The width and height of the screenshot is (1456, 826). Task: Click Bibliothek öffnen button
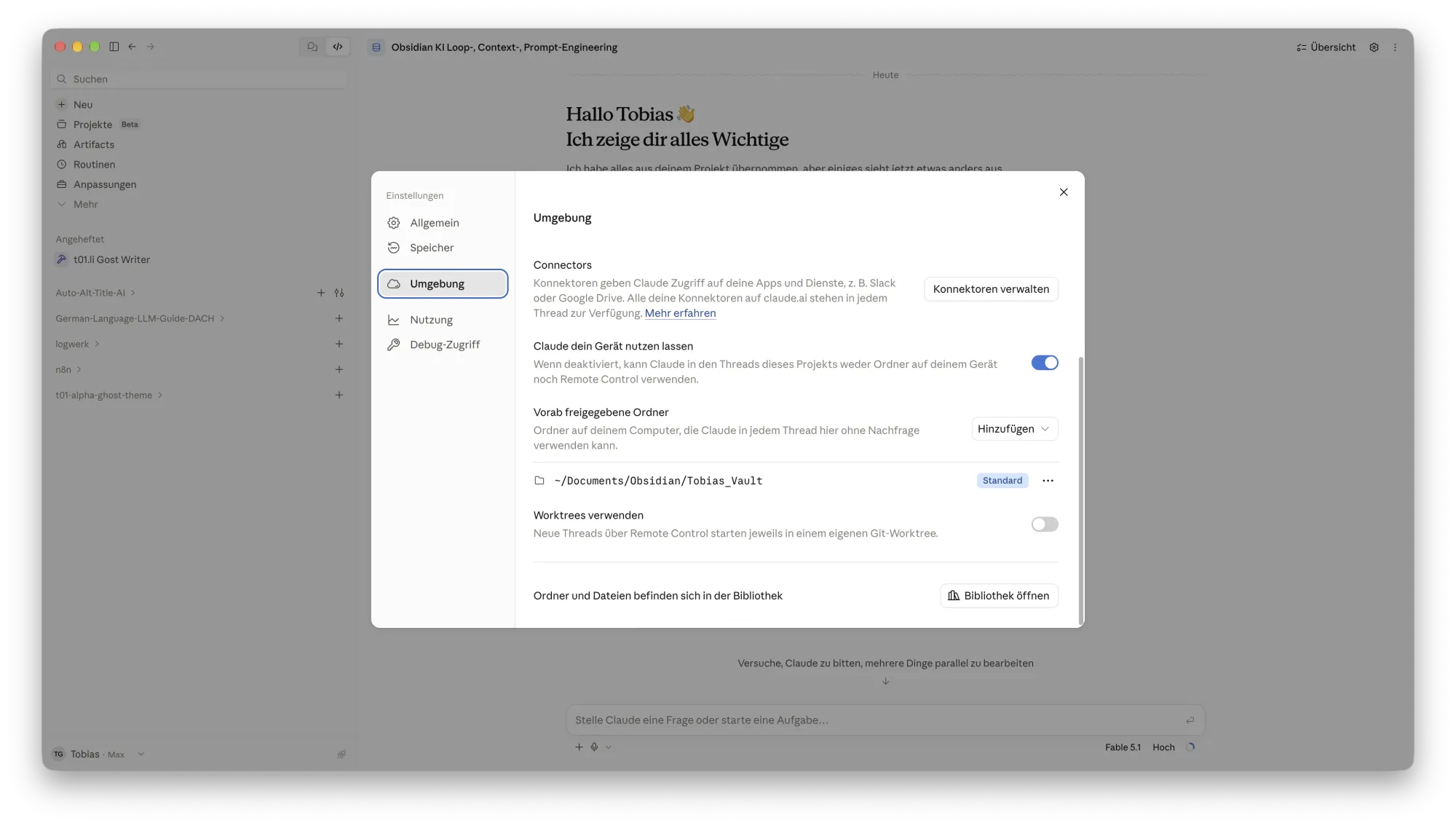point(999,596)
